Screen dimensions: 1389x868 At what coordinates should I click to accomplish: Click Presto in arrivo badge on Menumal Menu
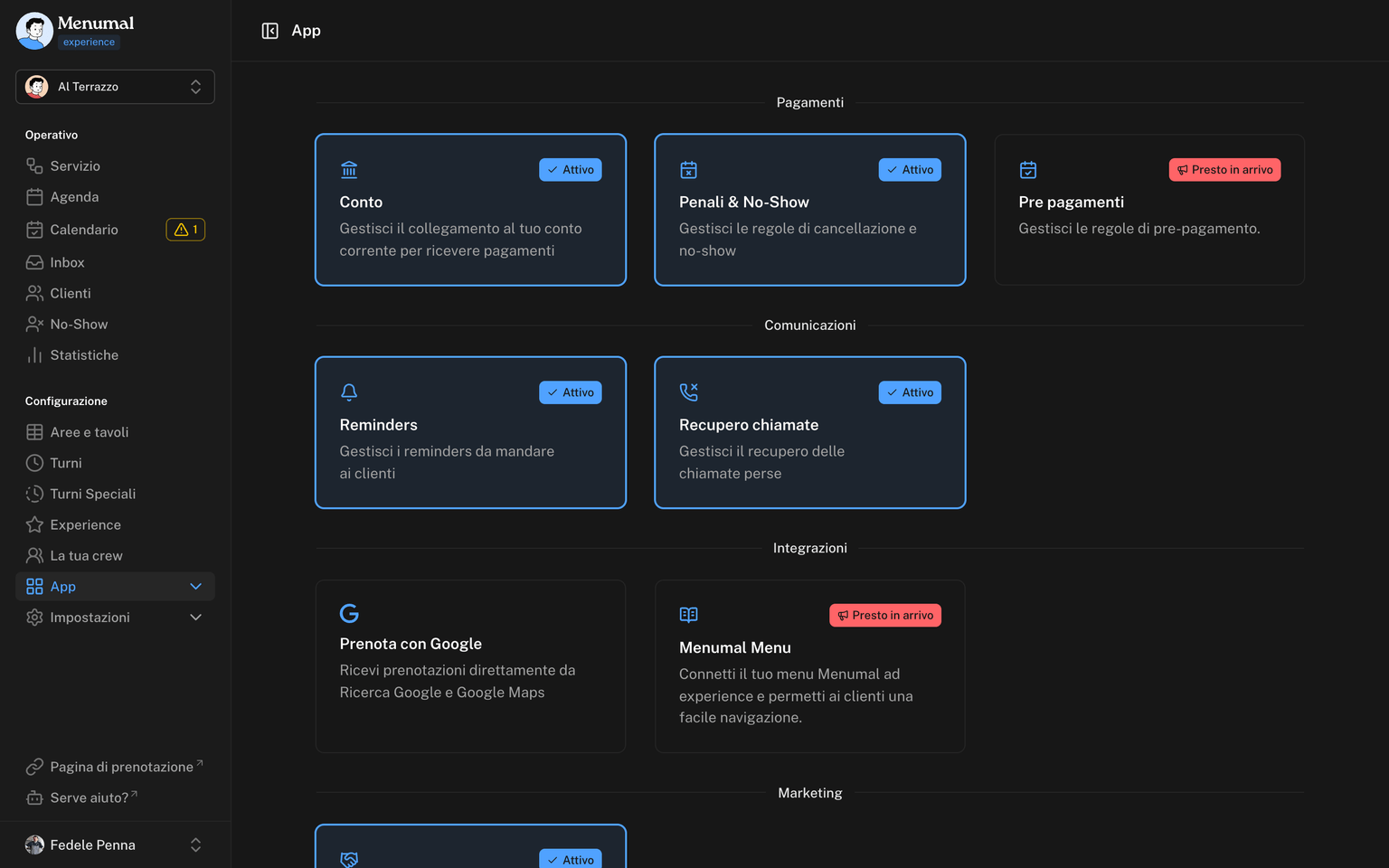885,615
